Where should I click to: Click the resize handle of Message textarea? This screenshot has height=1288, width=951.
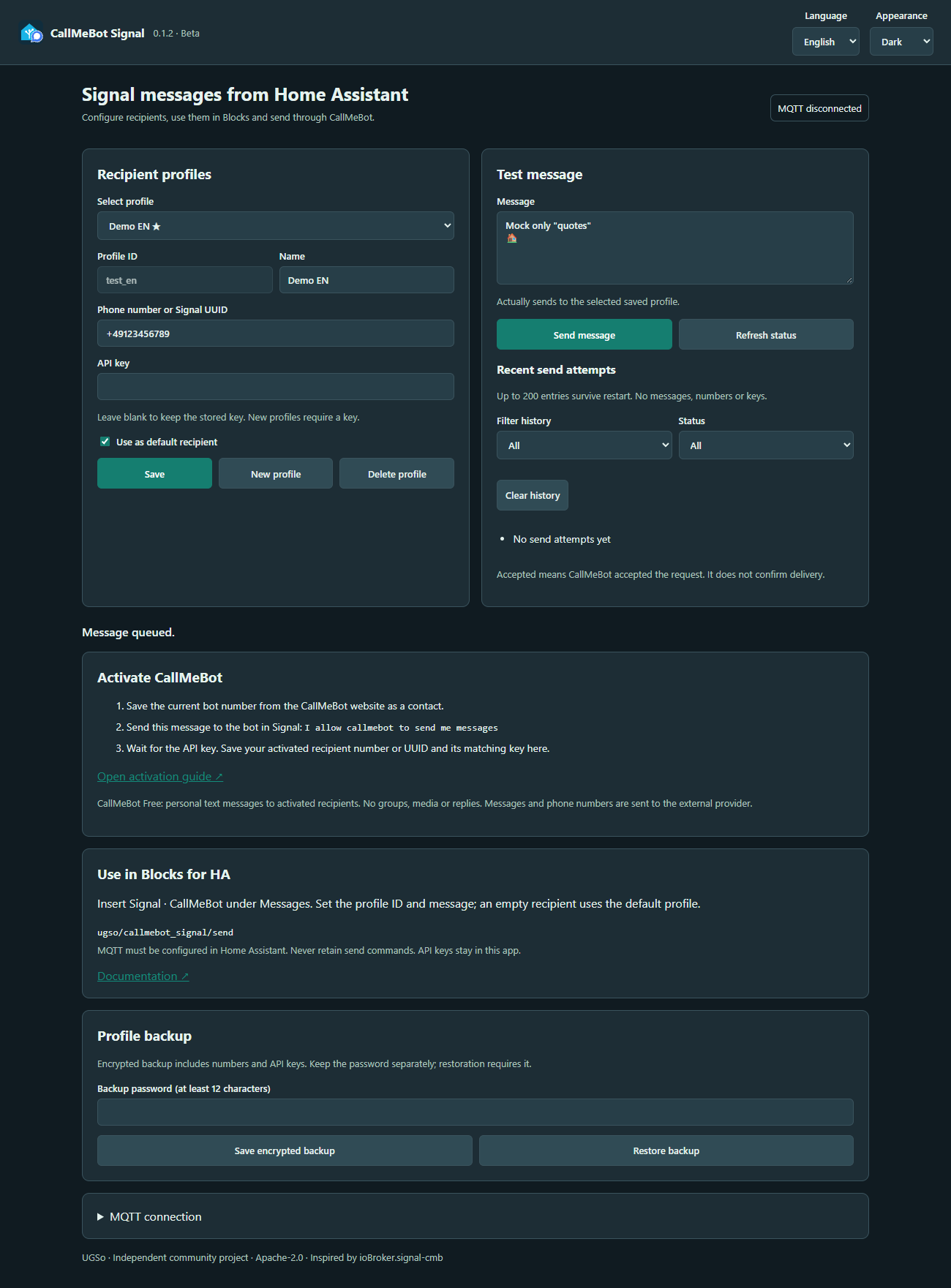pyautogui.click(x=849, y=280)
